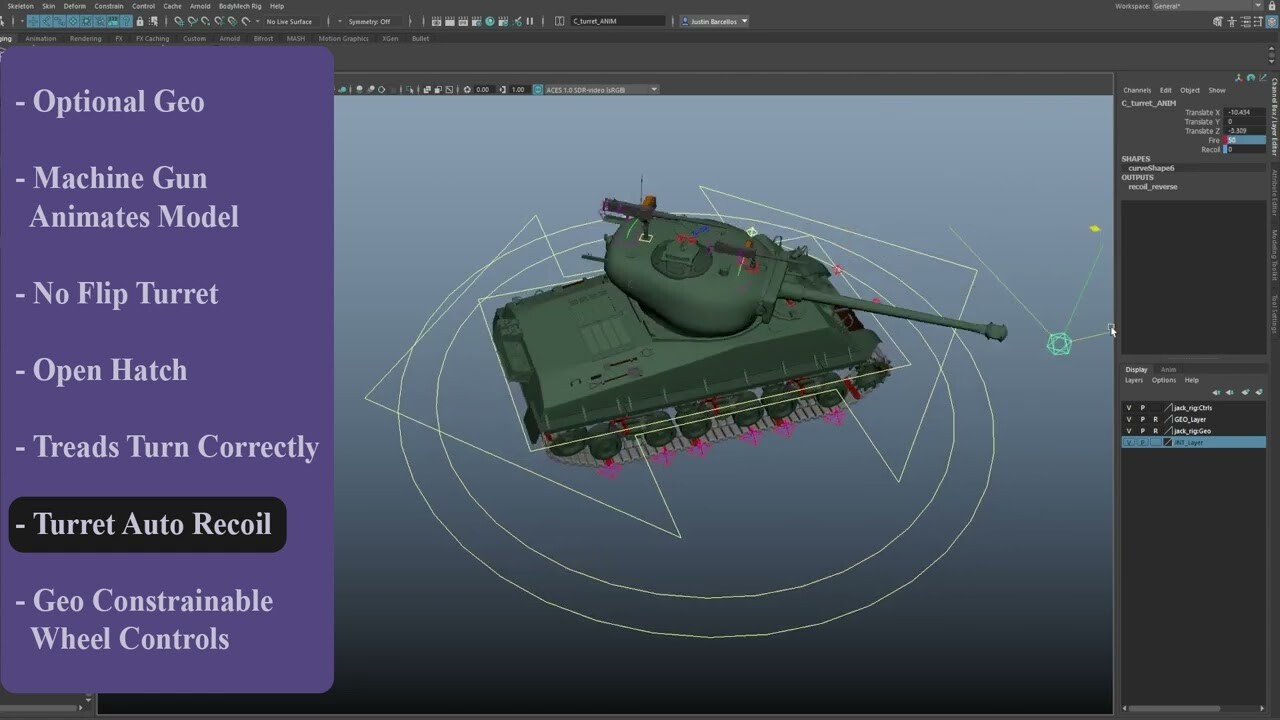This screenshot has height=720, width=1280.
Task: Hide the GEO_Layer using its V visibility toggle
Action: (1129, 419)
